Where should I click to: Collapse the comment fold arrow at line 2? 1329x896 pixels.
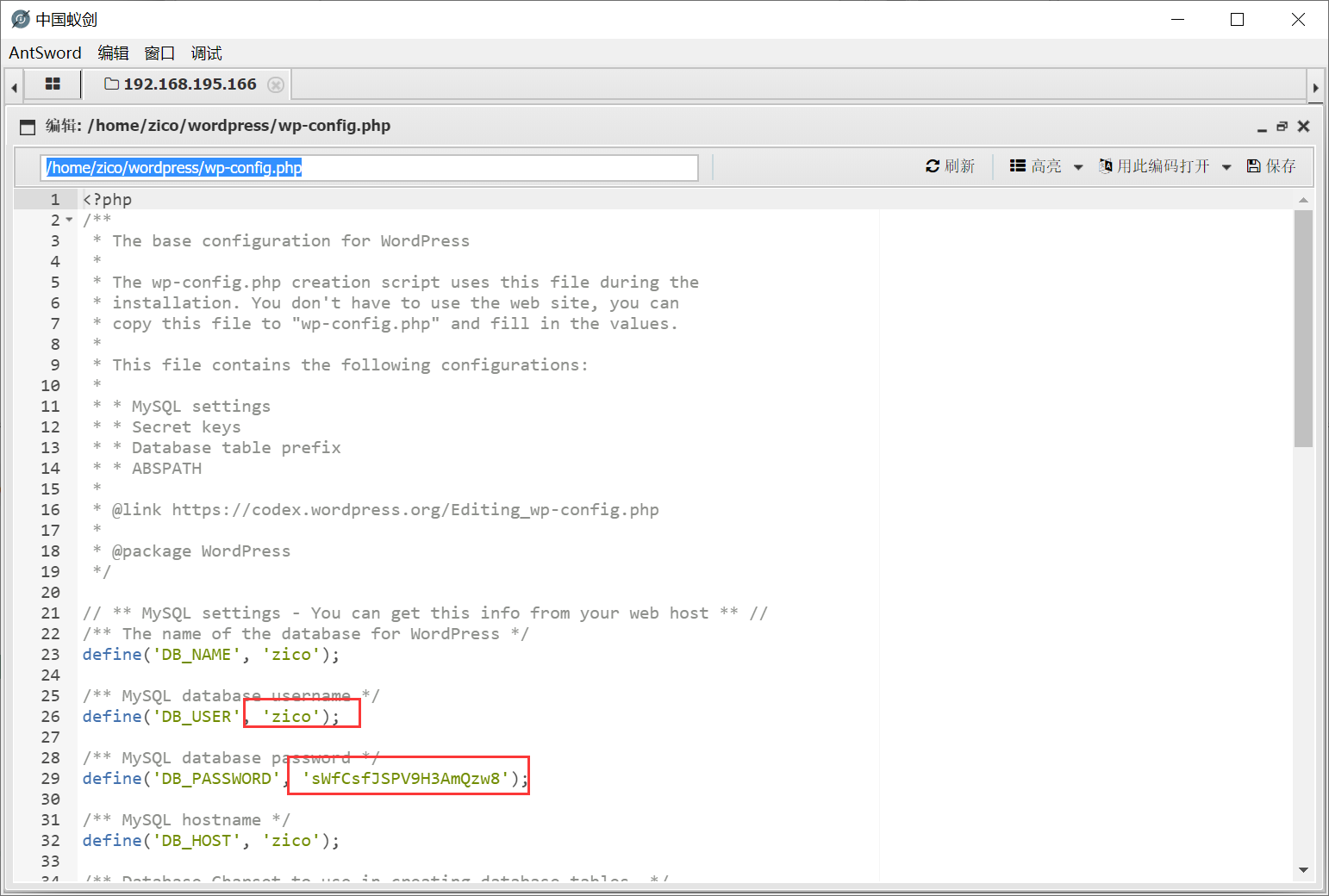point(69,220)
